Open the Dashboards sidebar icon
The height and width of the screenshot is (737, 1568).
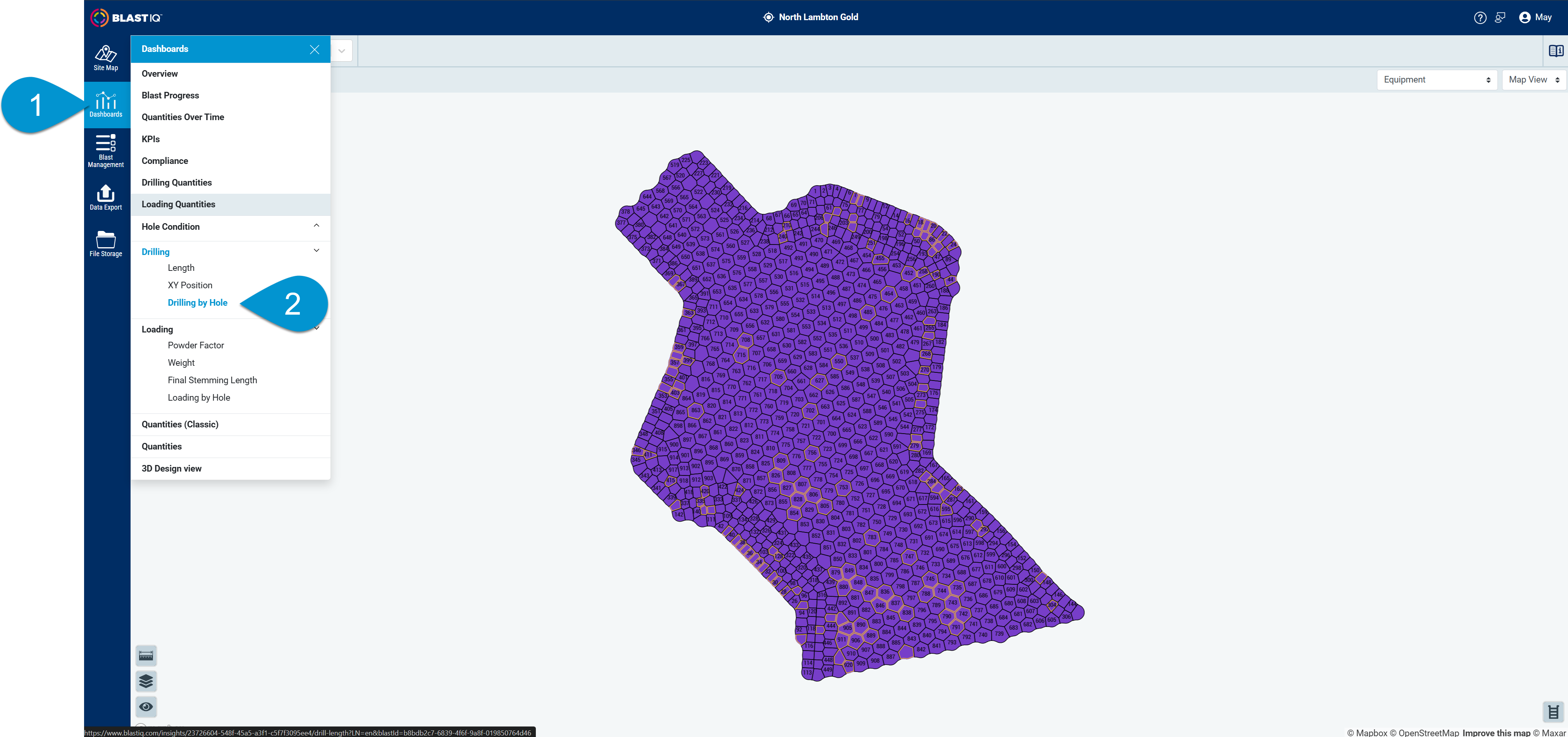point(106,105)
